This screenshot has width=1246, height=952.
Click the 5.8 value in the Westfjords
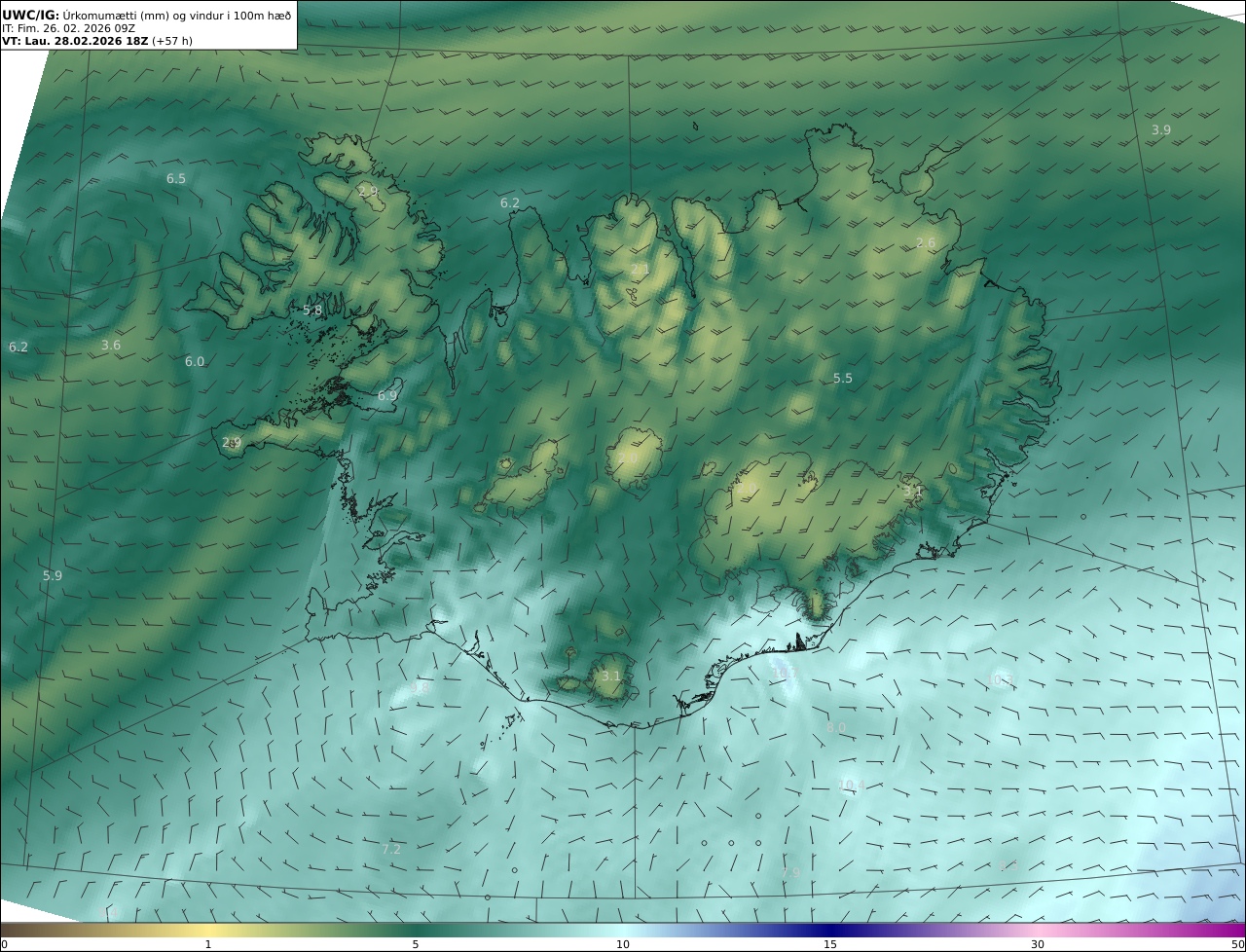click(x=312, y=311)
